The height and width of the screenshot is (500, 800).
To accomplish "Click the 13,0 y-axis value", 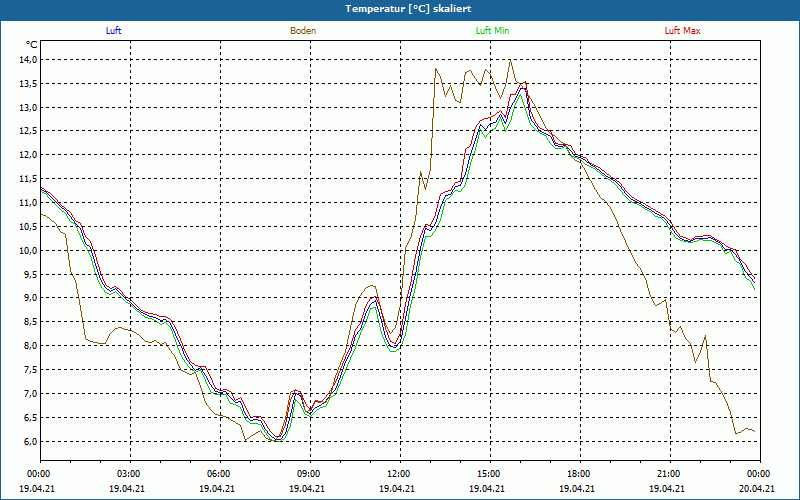I will pos(29,108).
